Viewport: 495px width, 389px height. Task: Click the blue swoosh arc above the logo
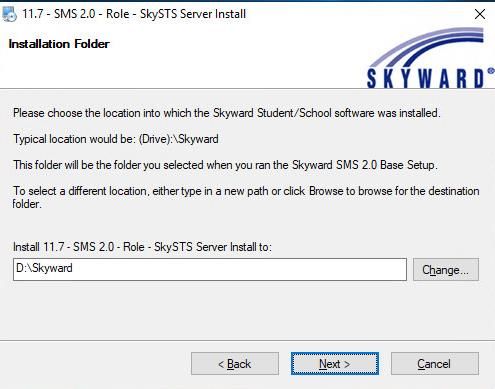coord(427,46)
